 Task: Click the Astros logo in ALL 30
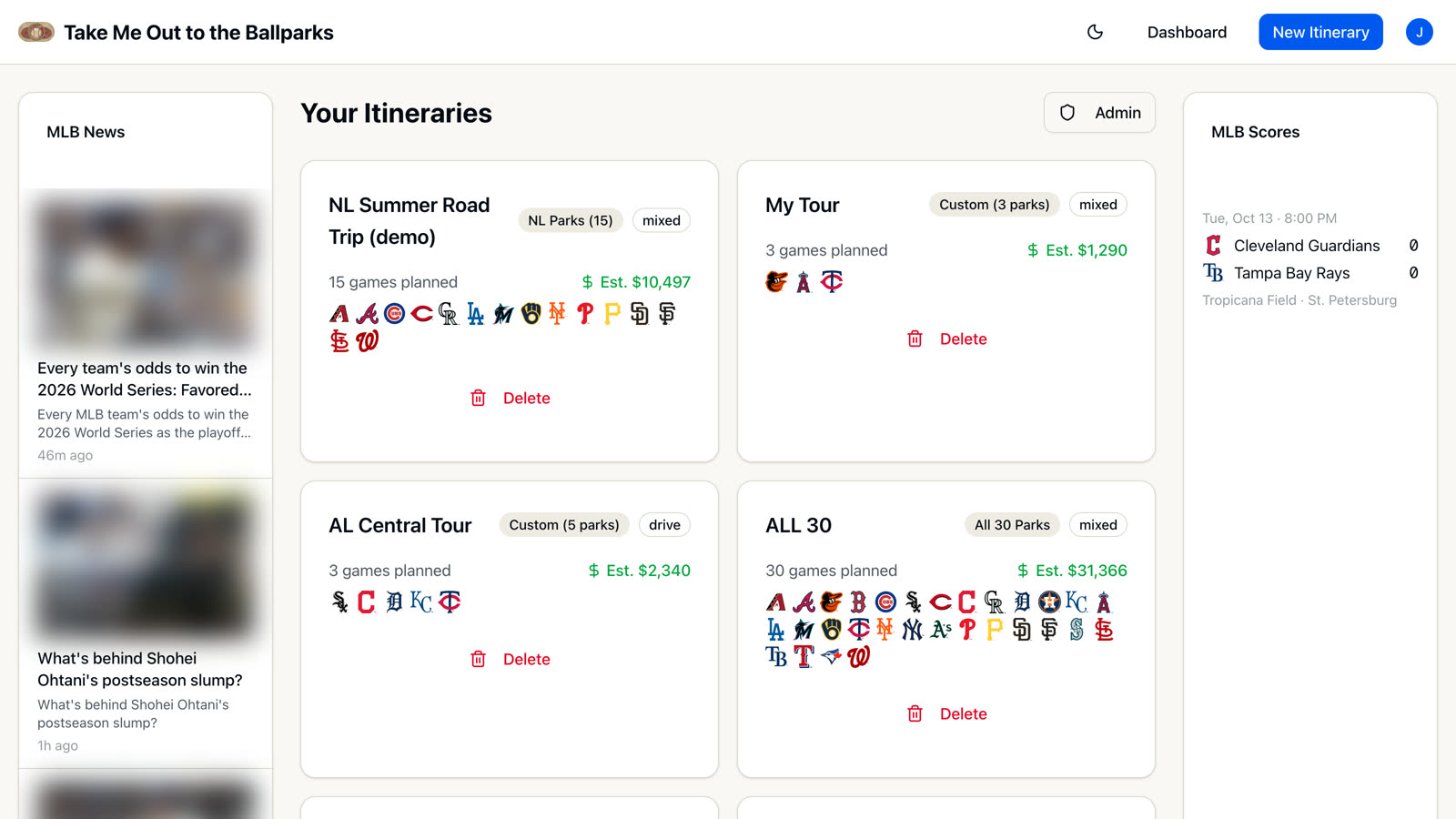click(1049, 602)
